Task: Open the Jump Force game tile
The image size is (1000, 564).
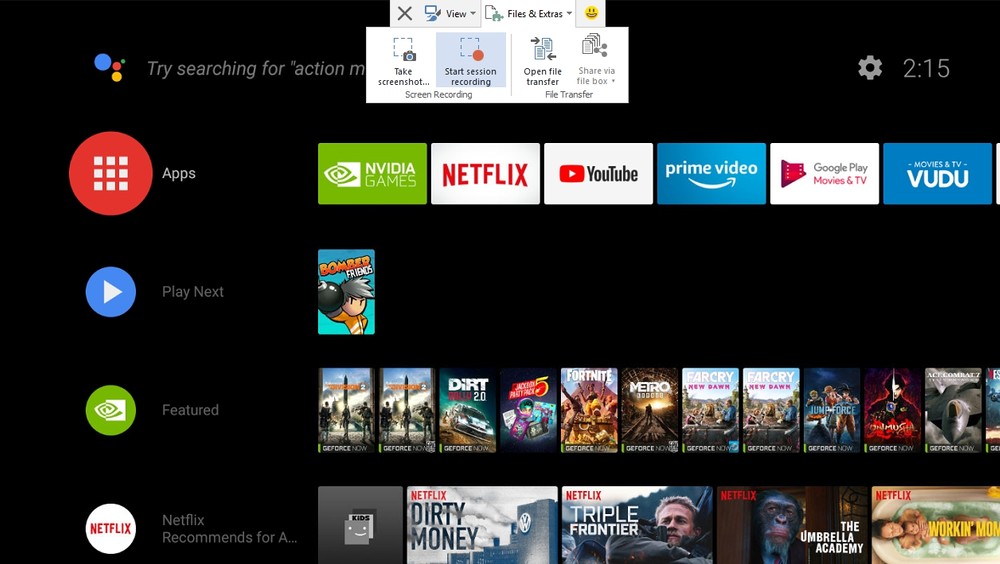Action: pyautogui.click(x=832, y=410)
